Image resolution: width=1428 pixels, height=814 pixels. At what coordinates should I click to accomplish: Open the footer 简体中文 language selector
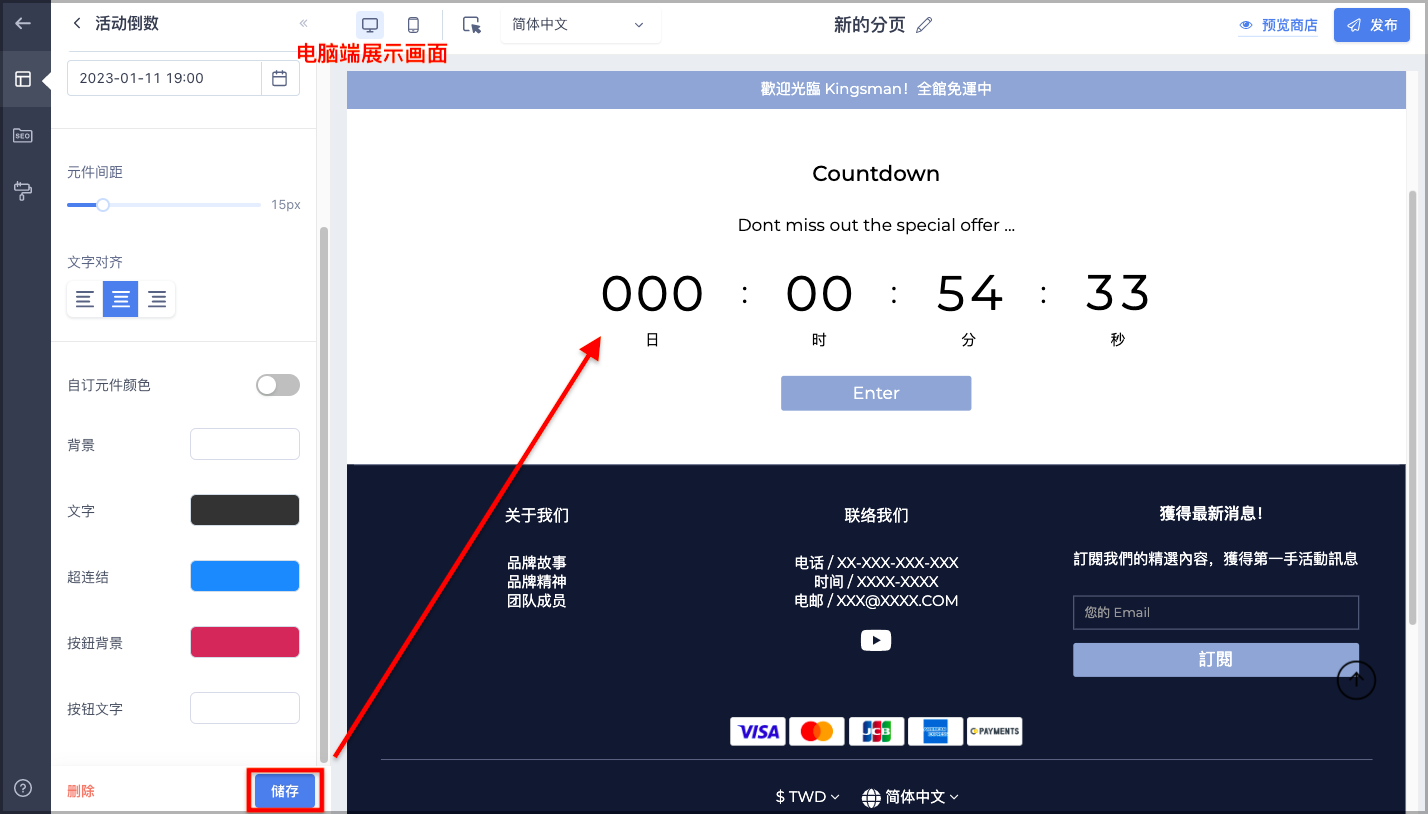910,797
